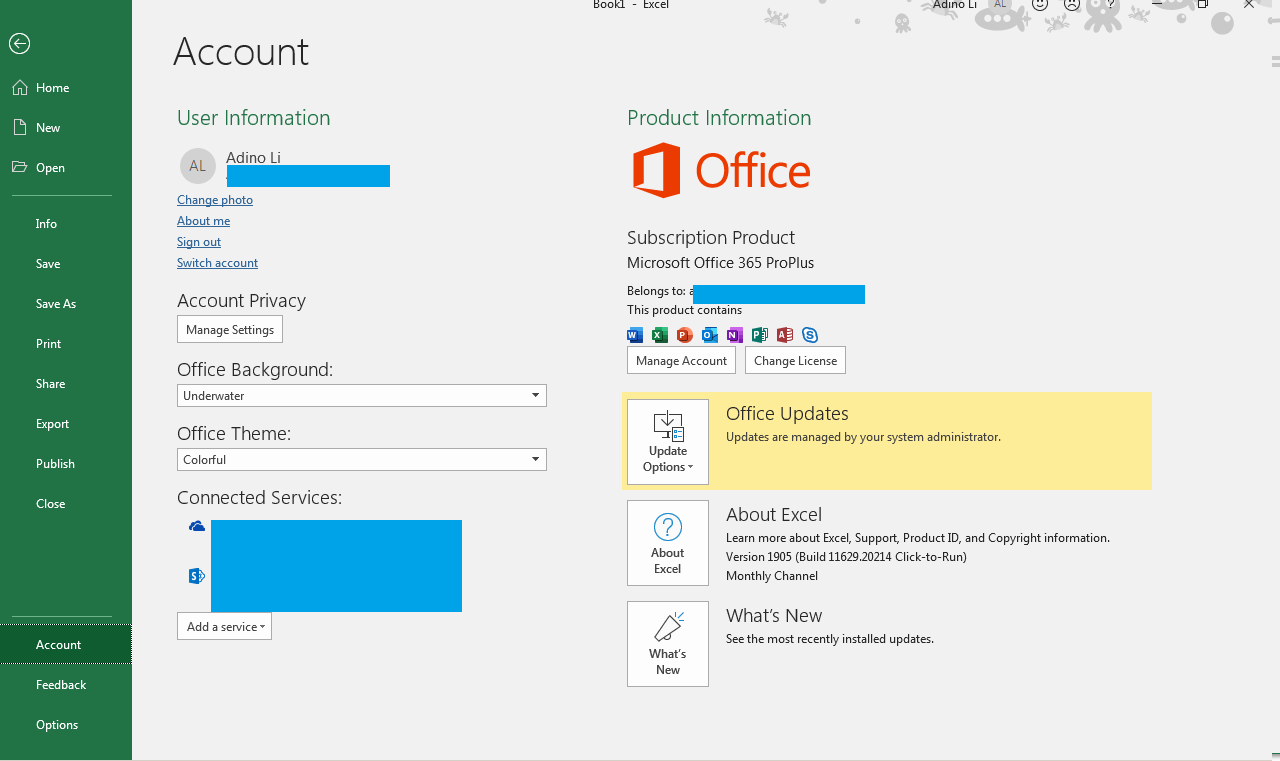This screenshot has height=761, width=1280.
Task: Click the Sign out link
Action: tap(199, 242)
